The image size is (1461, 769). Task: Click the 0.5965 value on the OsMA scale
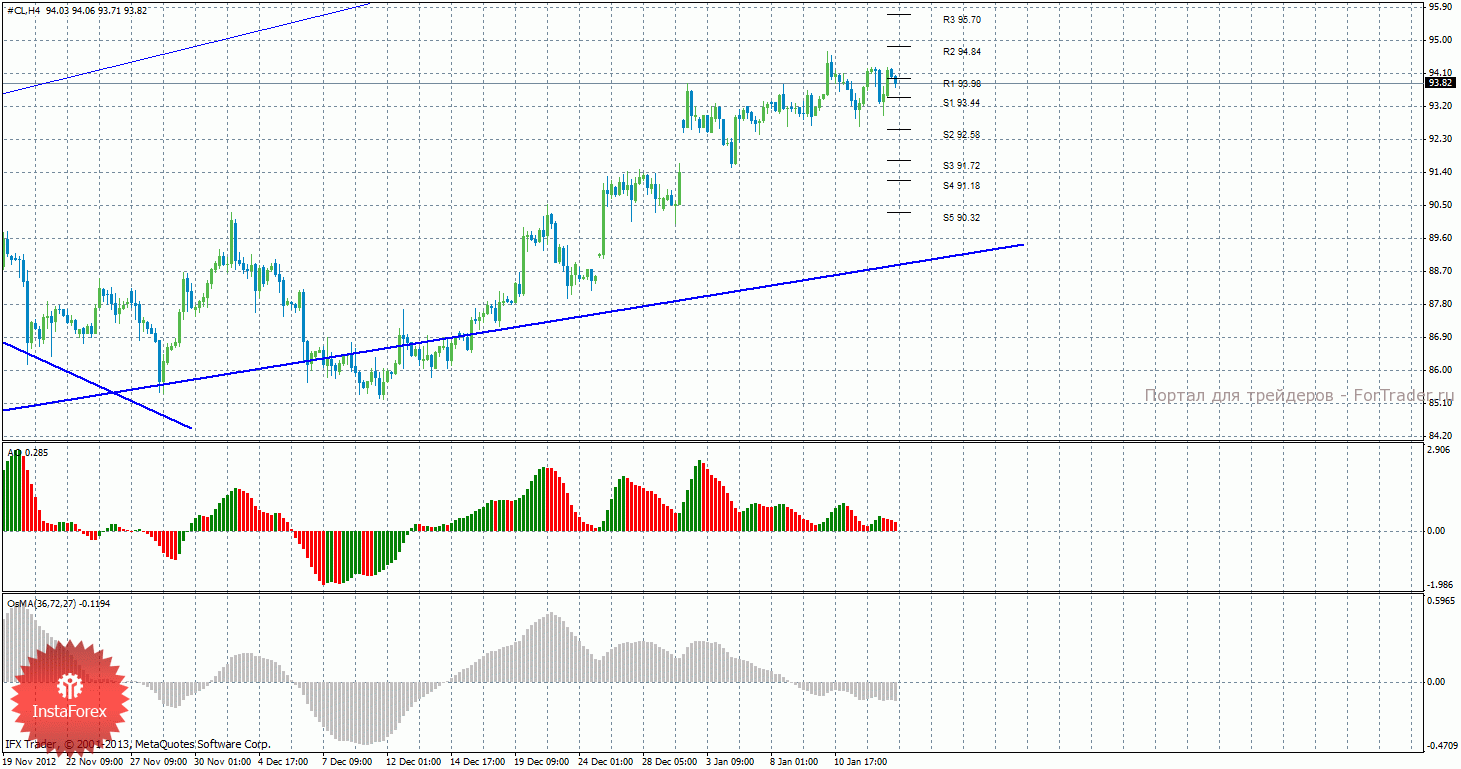coord(1440,602)
